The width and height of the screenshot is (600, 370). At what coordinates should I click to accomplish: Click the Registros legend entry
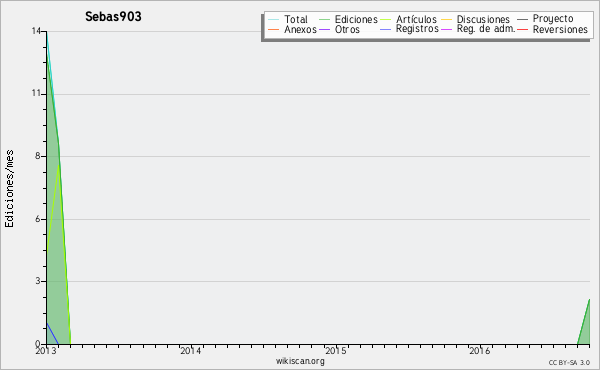pyautogui.click(x=409, y=29)
